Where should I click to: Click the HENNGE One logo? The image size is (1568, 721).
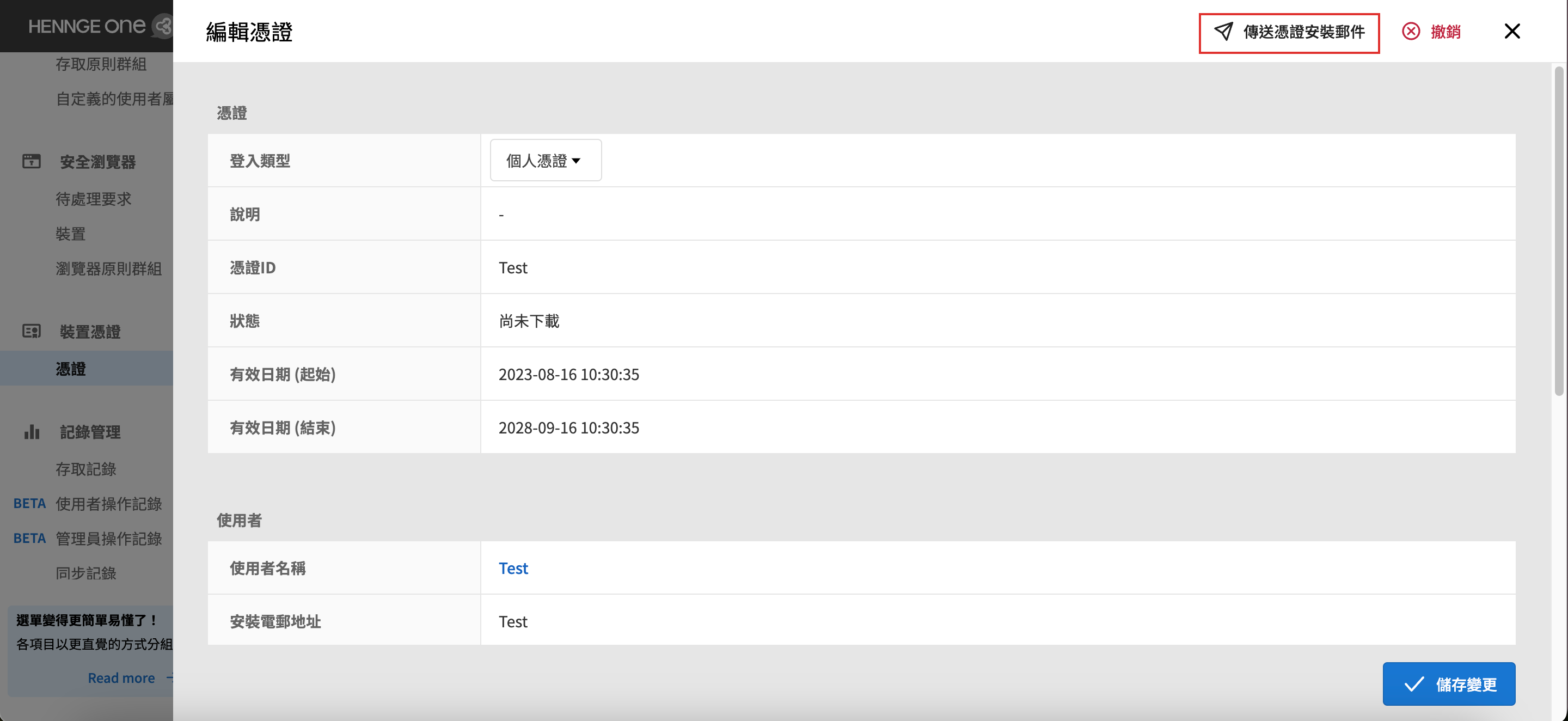click(87, 26)
